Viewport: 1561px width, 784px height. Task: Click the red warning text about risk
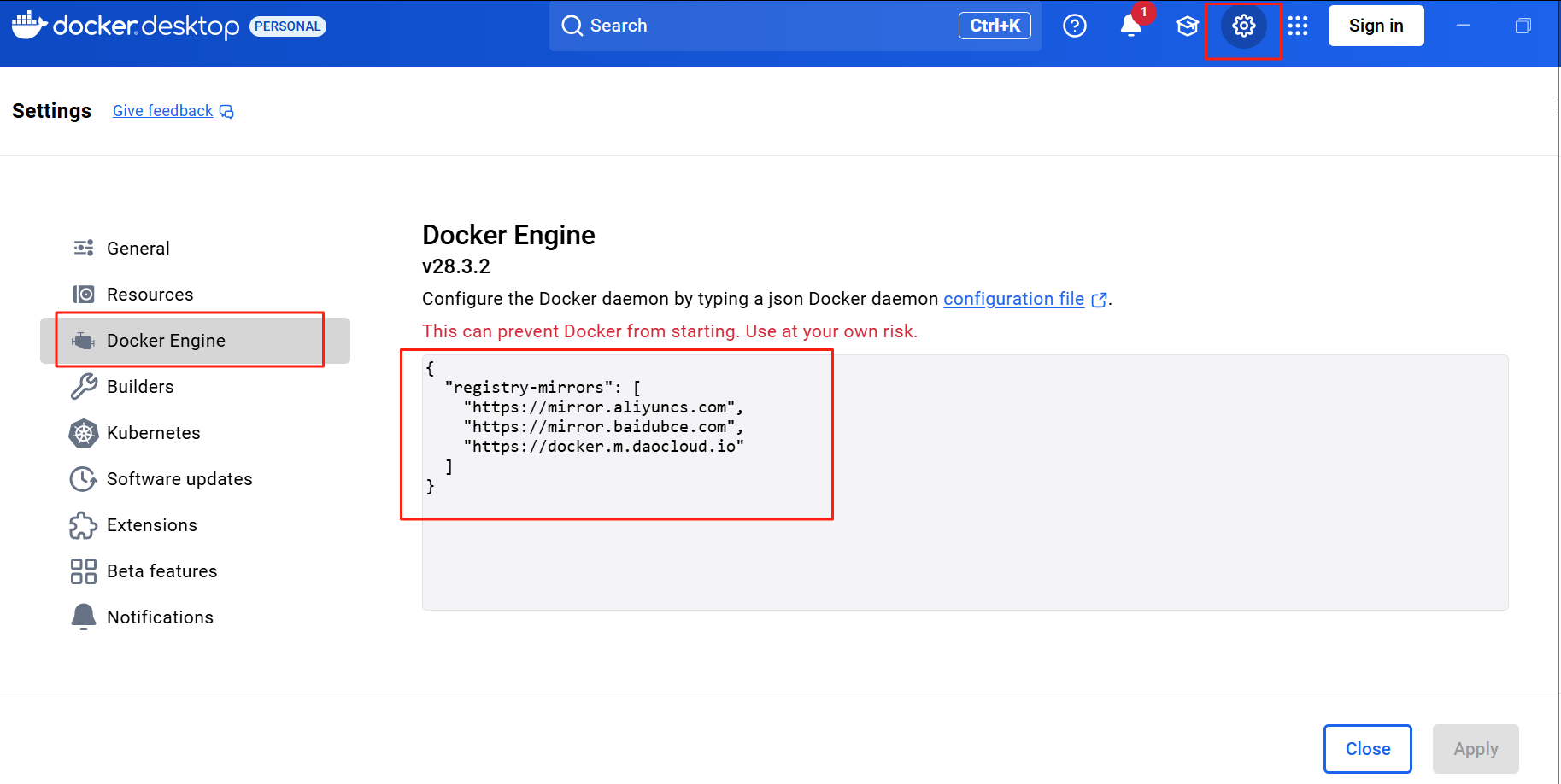coord(670,331)
